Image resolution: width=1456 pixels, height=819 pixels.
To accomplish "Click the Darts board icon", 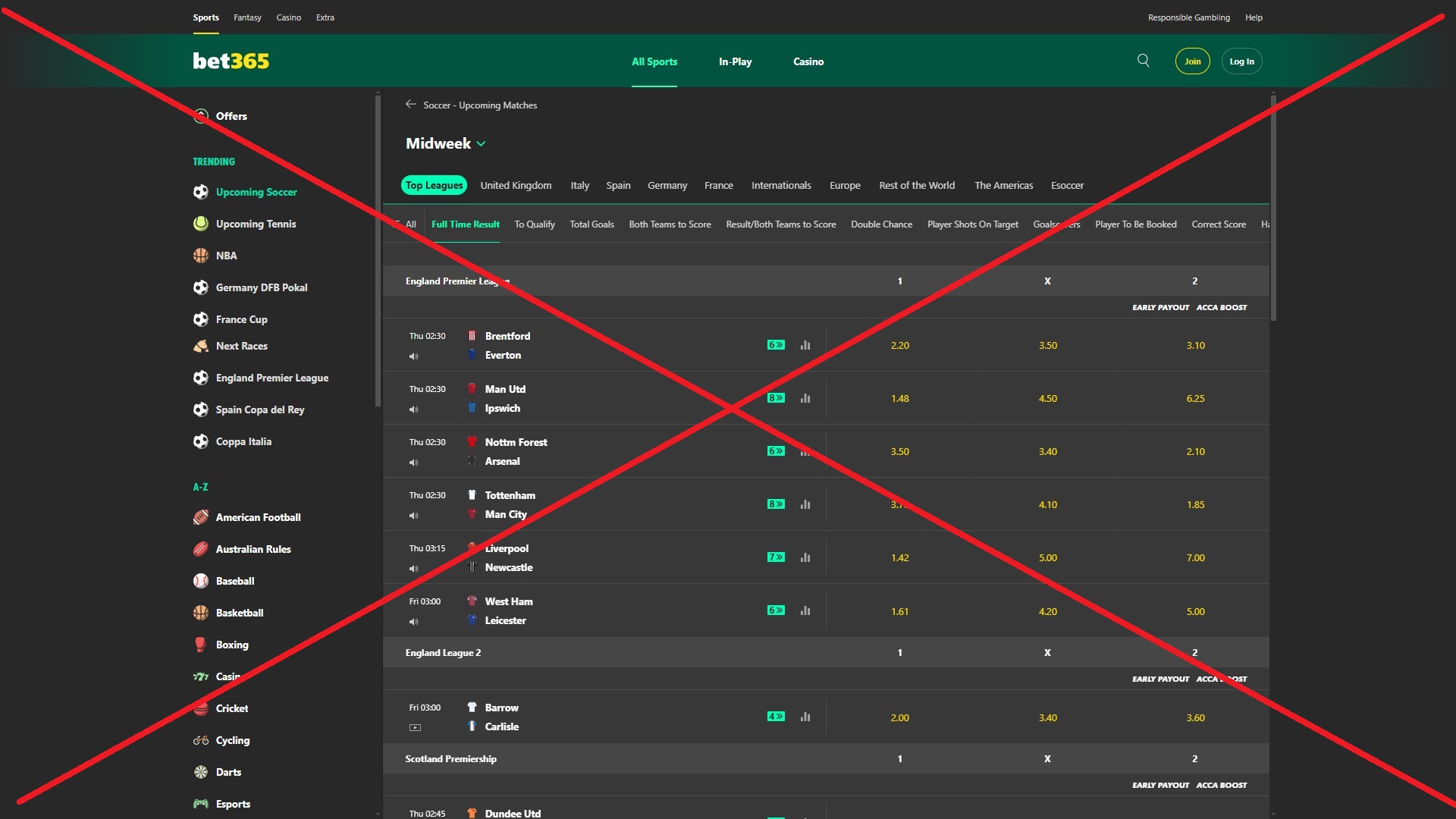I will [201, 772].
